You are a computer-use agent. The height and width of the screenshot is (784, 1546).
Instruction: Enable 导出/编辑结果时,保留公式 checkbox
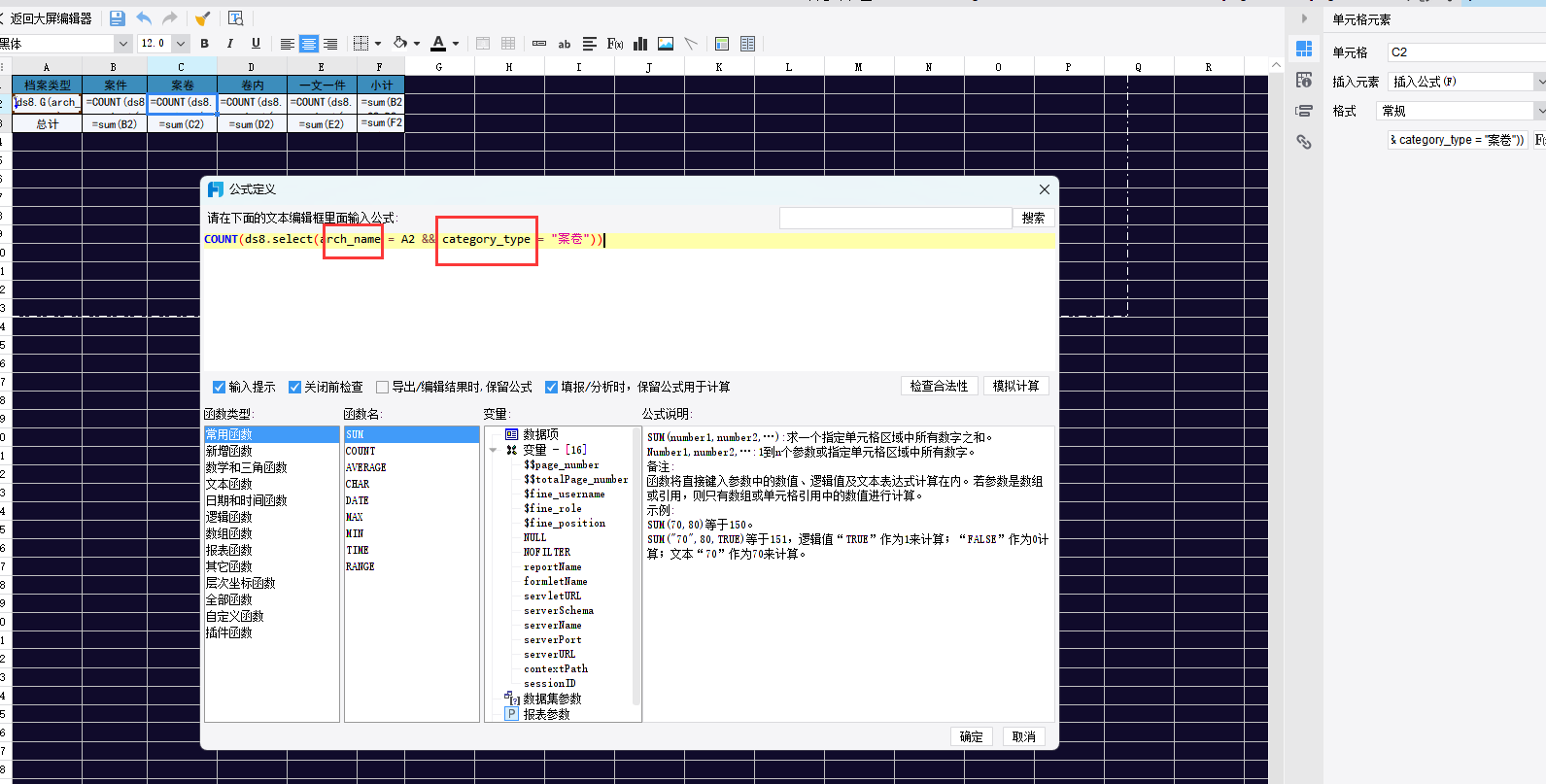point(382,387)
